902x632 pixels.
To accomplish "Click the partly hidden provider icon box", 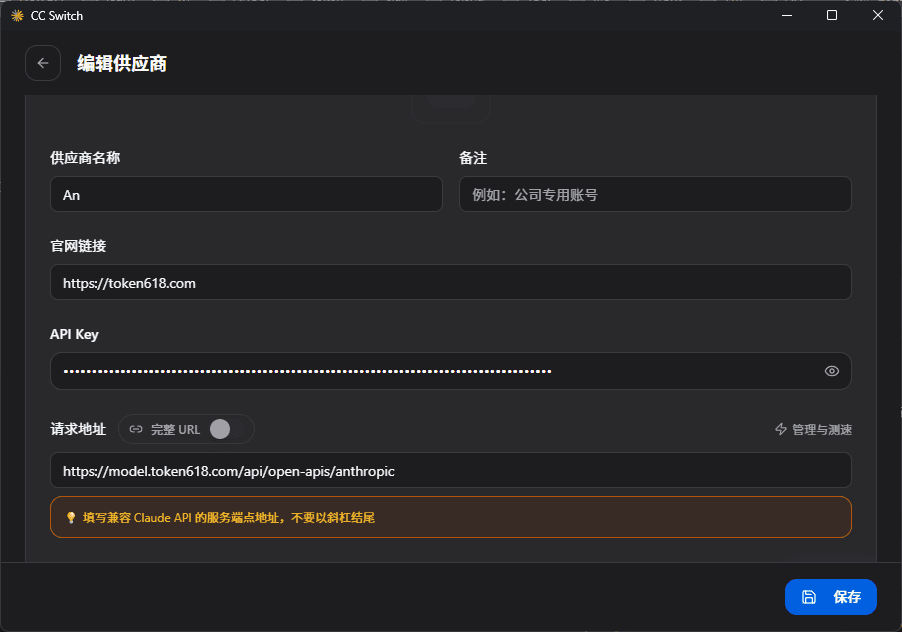I will coord(450,109).
